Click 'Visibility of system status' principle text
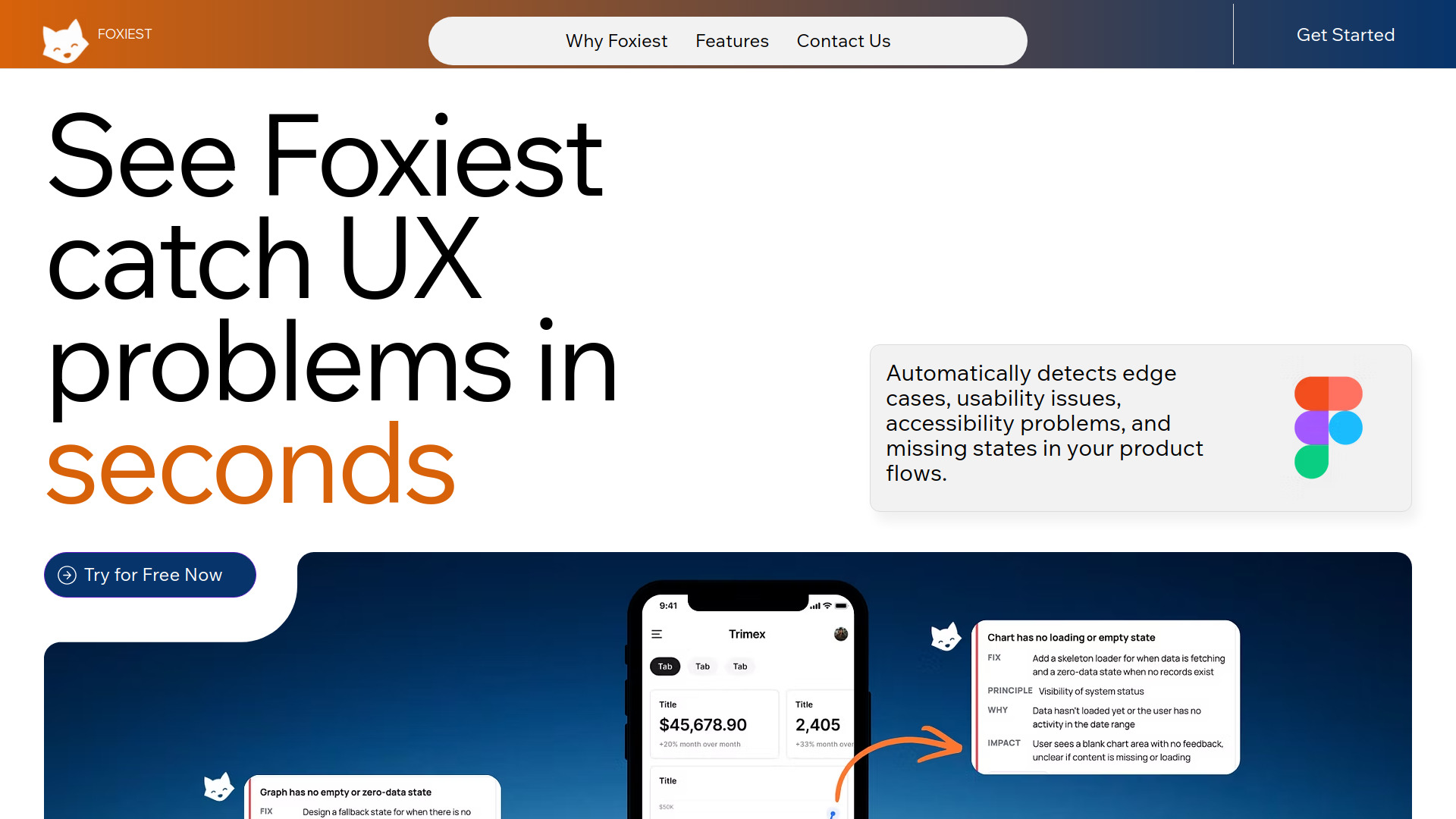 (x=1090, y=692)
